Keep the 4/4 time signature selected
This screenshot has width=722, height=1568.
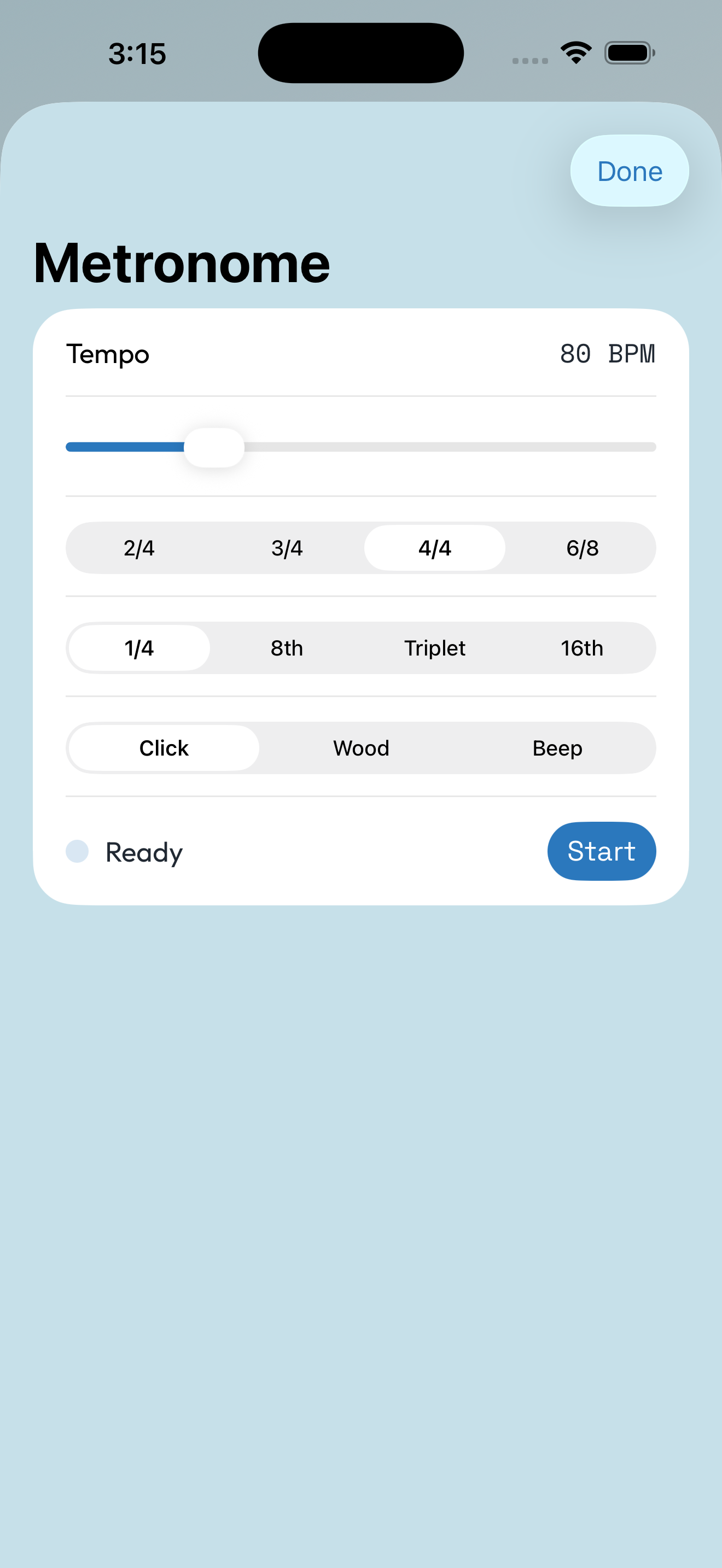pyautogui.click(x=434, y=548)
